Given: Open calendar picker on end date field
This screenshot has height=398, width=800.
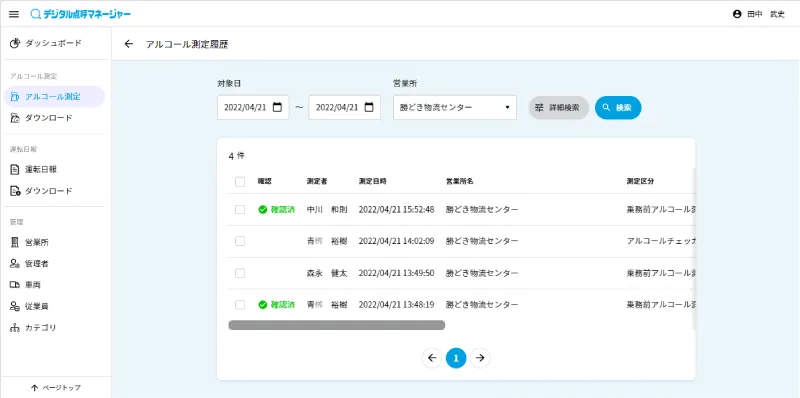Looking at the screenshot, I should [x=369, y=108].
